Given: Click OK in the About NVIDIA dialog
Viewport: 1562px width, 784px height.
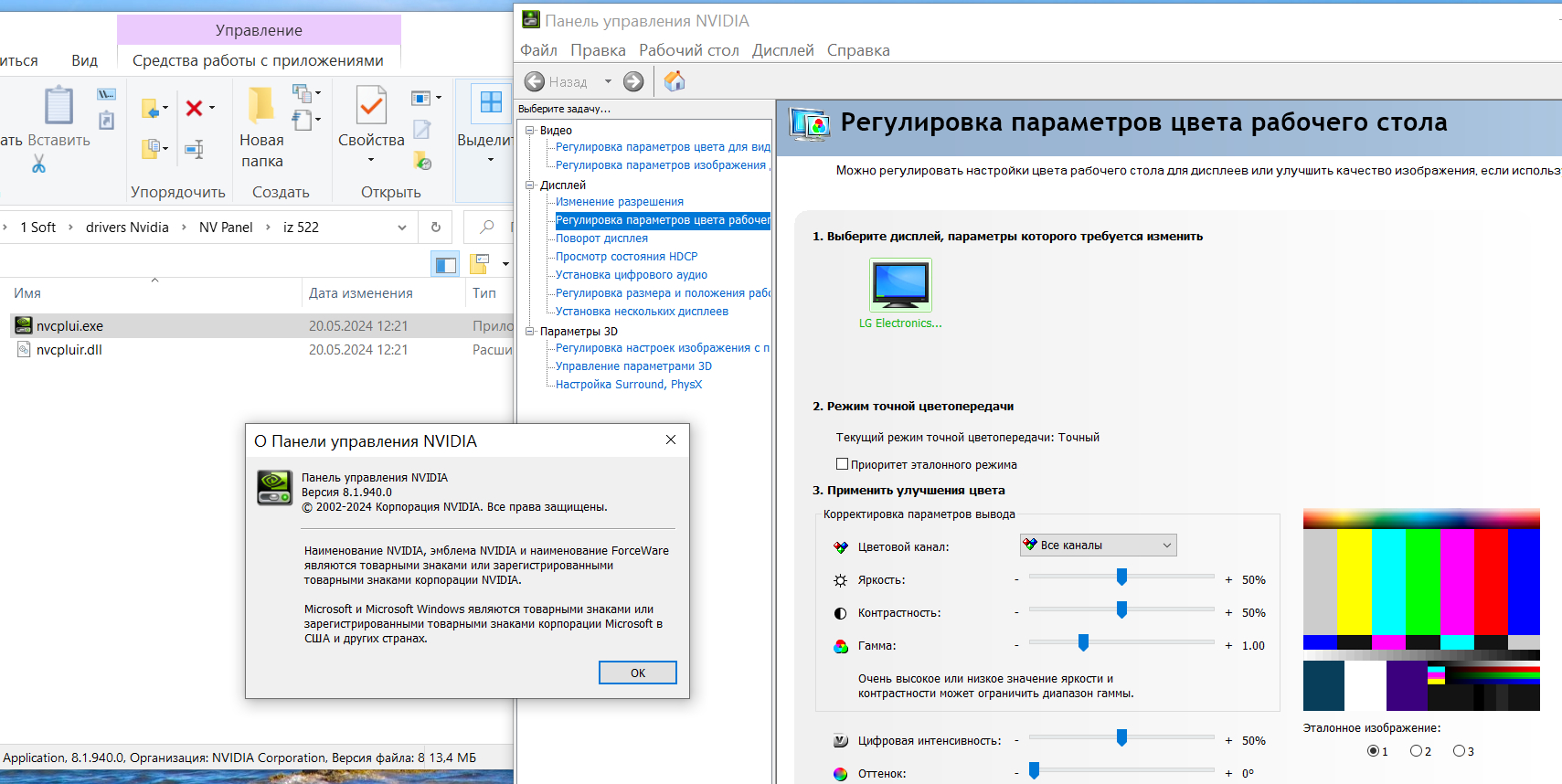Looking at the screenshot, I should pos(638,673).
